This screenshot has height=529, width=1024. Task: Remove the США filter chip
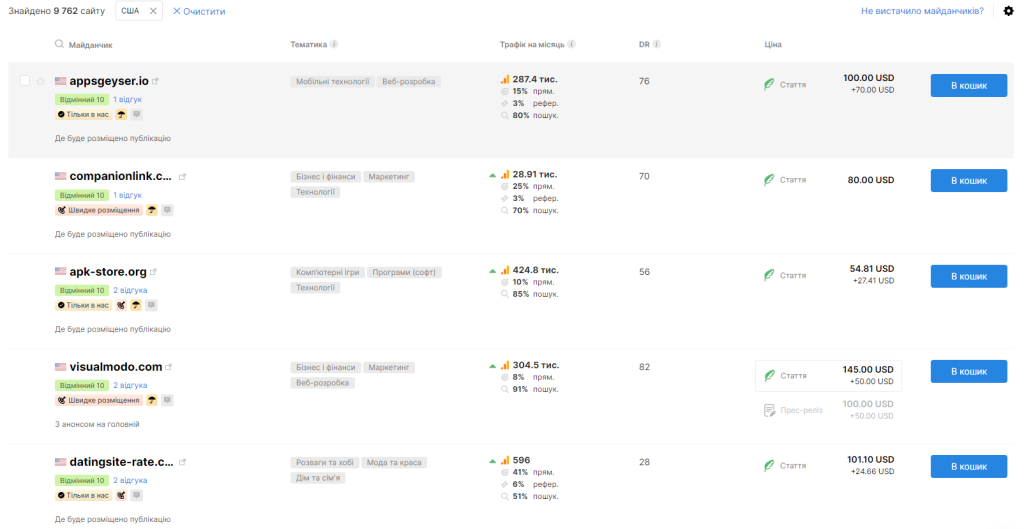click(x=153, y=11)
